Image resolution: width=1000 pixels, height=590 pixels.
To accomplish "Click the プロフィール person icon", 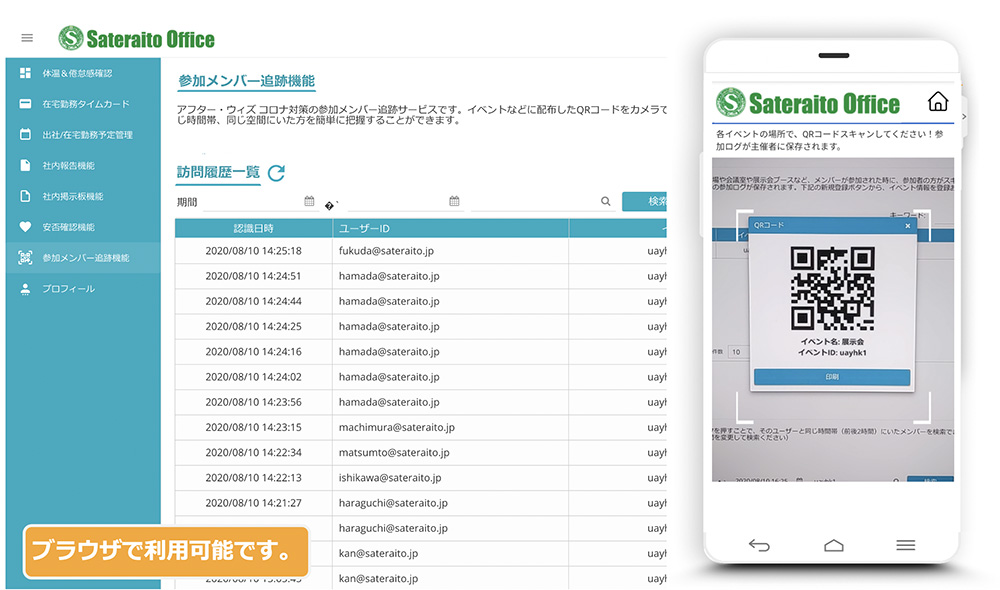I will tap(26, 289).
